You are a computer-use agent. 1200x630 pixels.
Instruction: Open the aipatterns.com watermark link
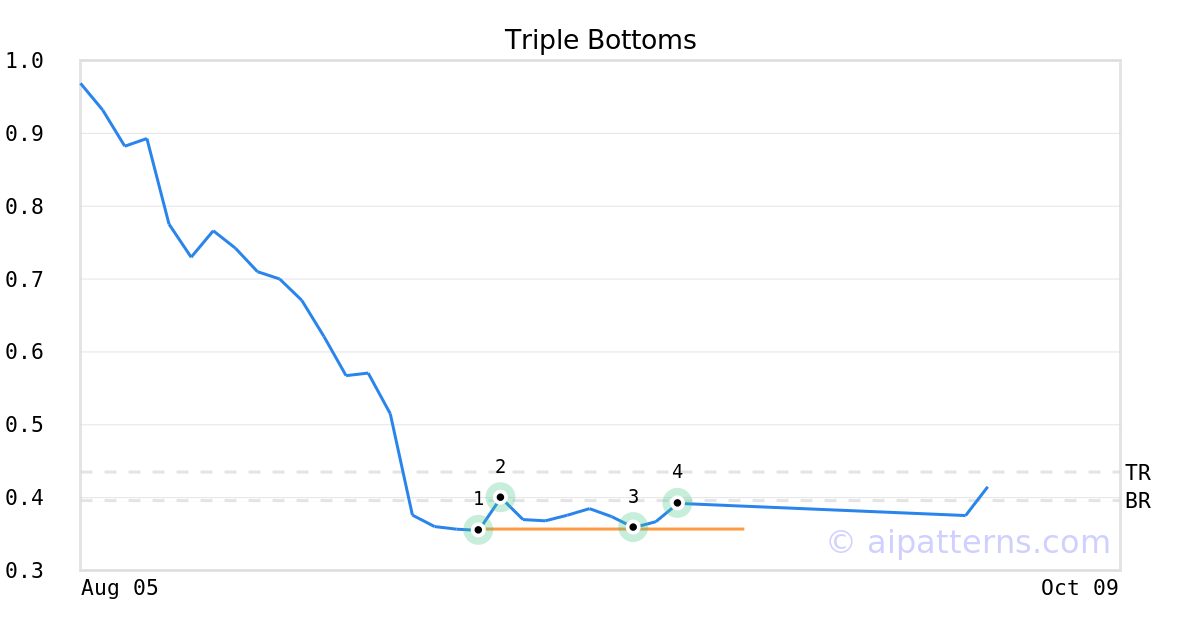(x=968, y=542)
